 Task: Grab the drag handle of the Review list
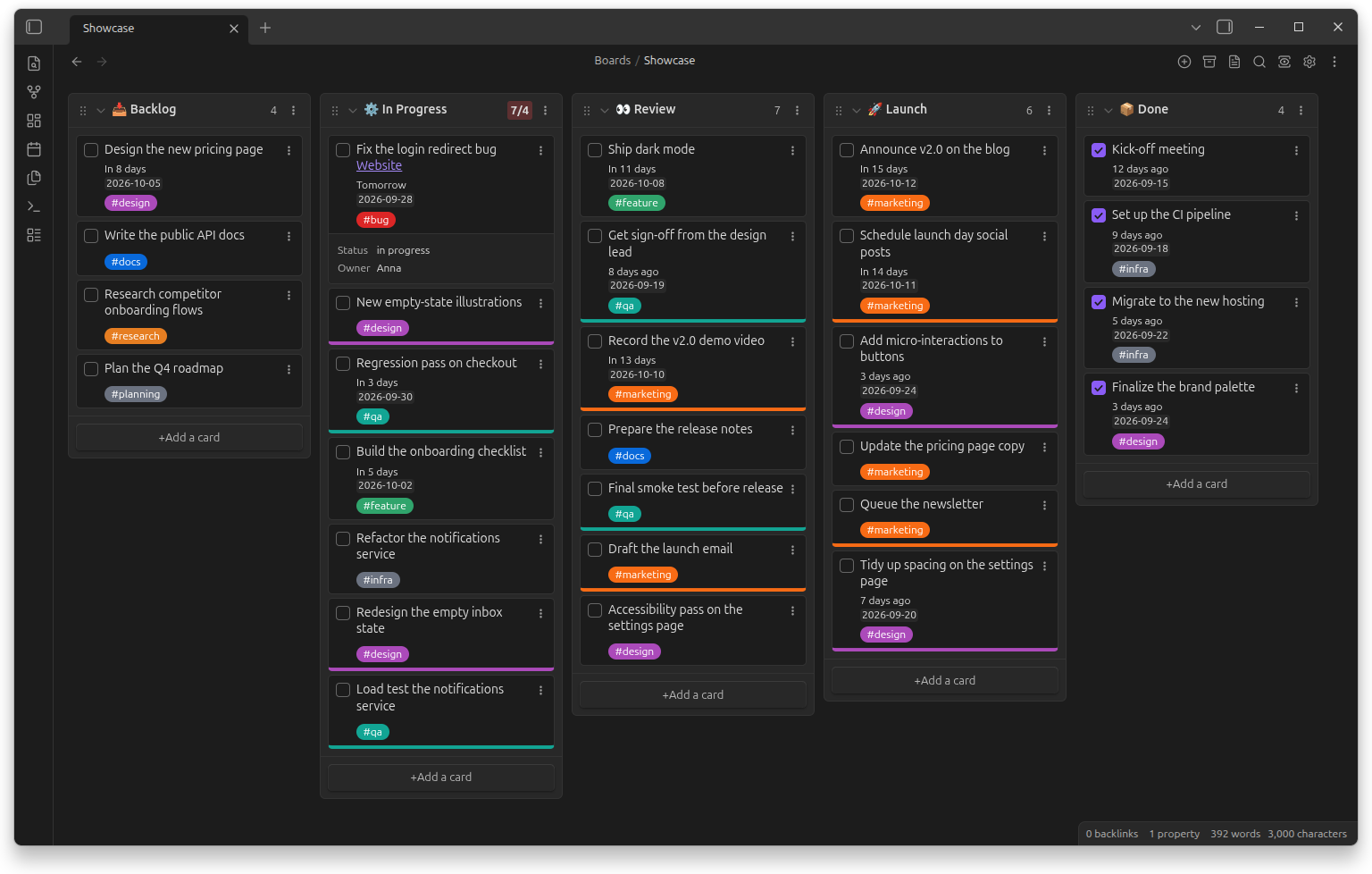pos(587,111)
